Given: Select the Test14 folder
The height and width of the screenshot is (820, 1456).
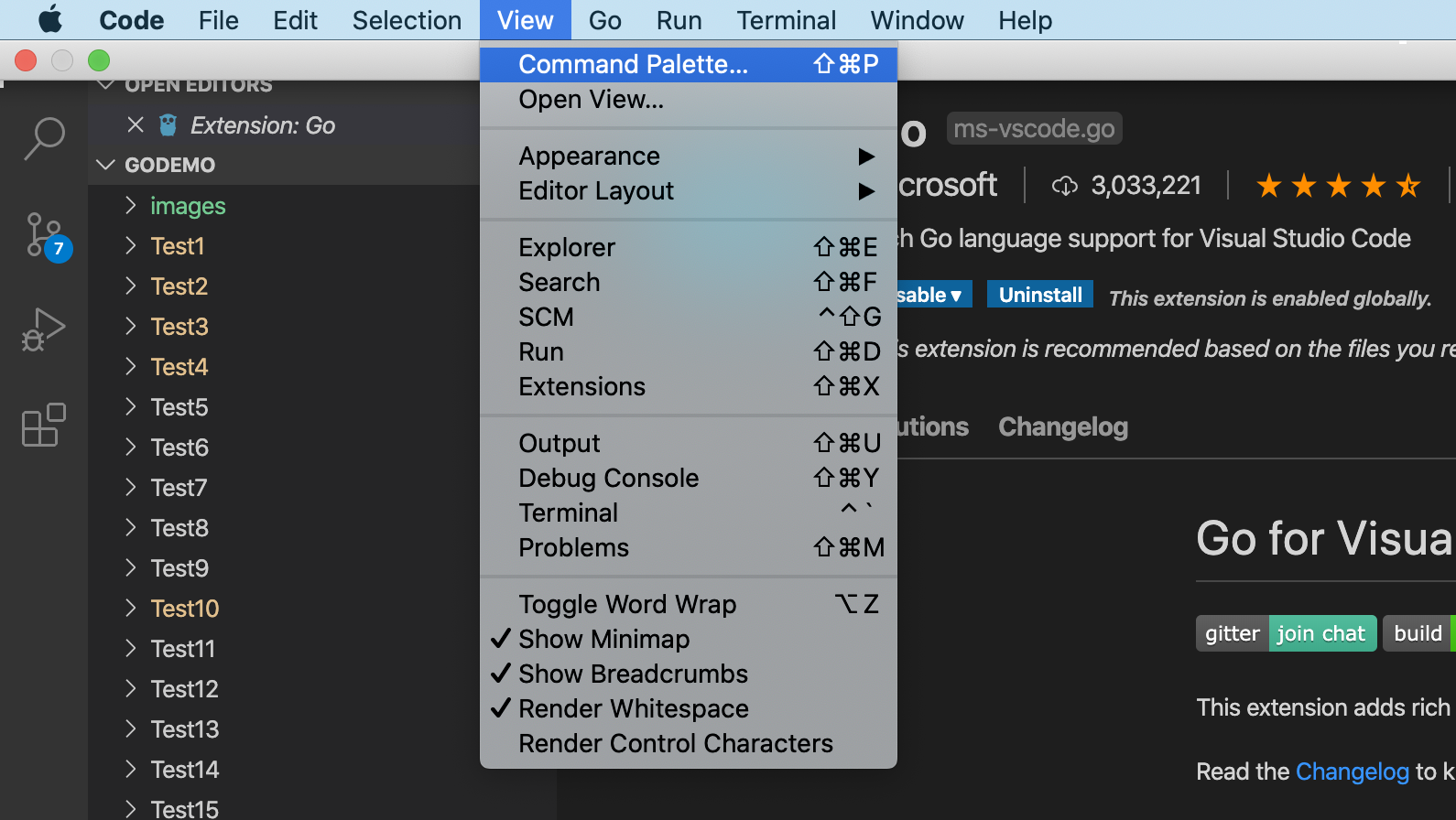Looking at the screenshot, I should [x=185, y=770].
